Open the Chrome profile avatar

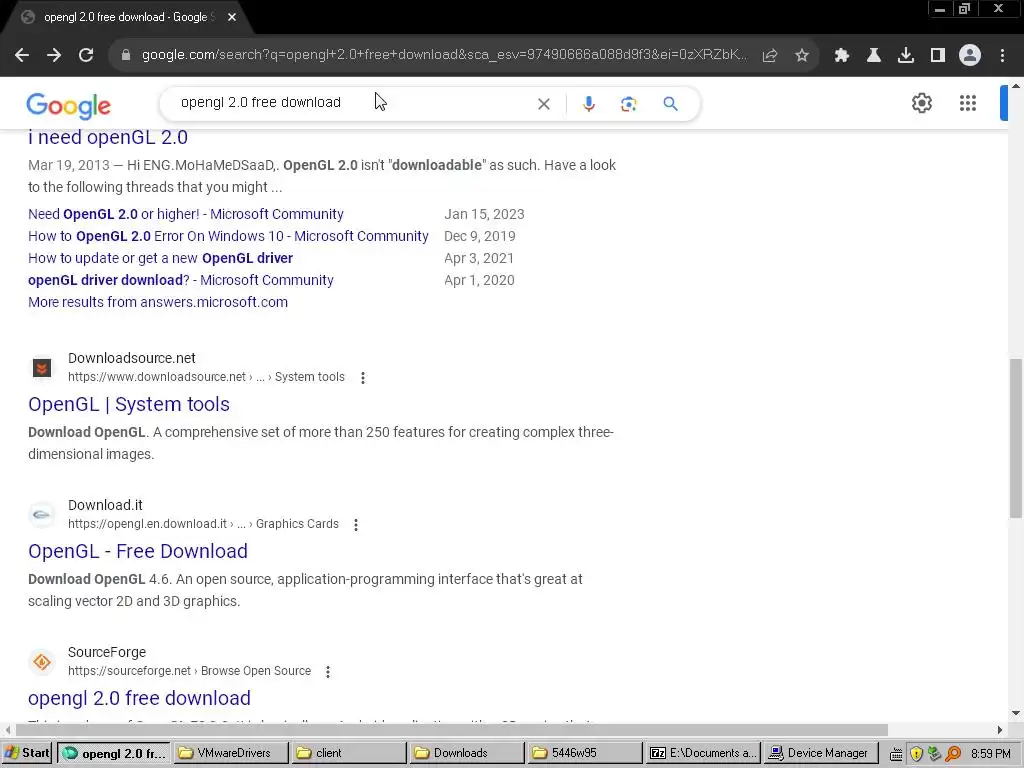(970, 56)
